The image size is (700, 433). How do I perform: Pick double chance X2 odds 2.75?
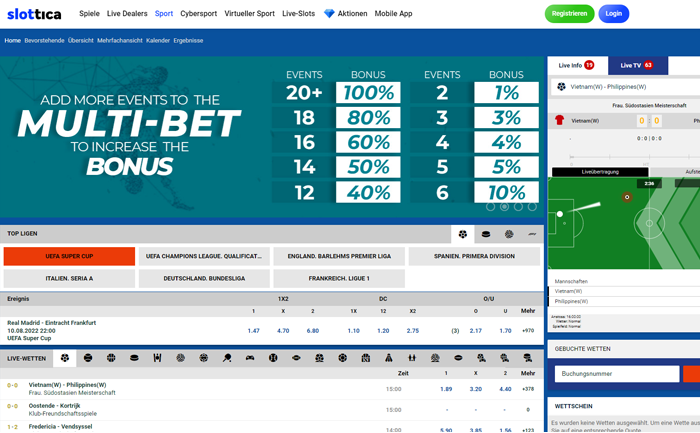(412, 331)
